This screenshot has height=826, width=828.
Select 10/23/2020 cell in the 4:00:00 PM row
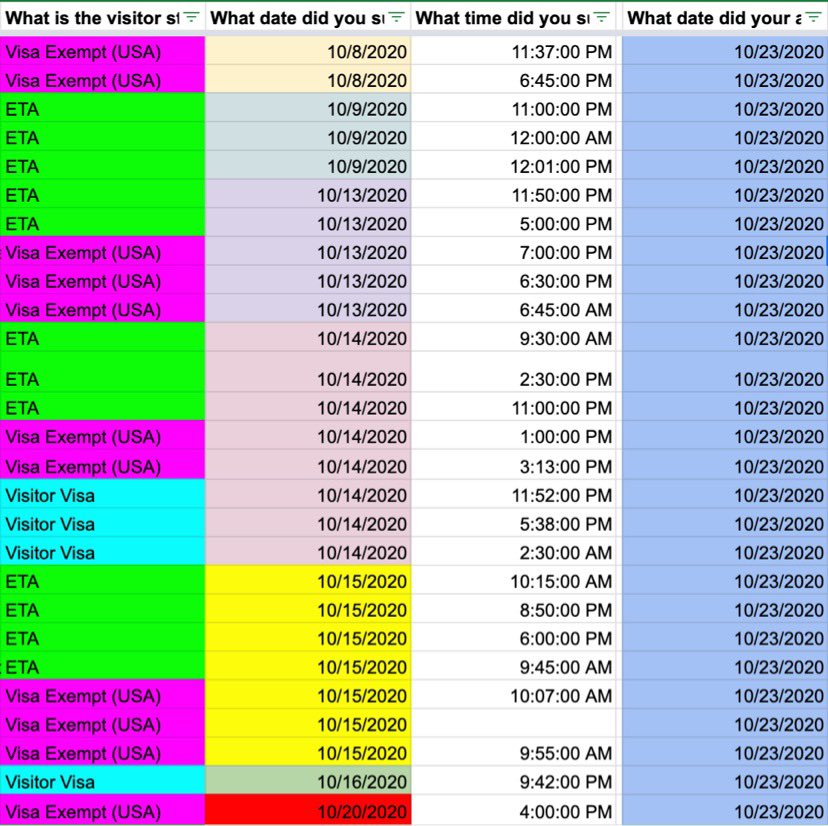pyautogui.click(x=725, y=810)
